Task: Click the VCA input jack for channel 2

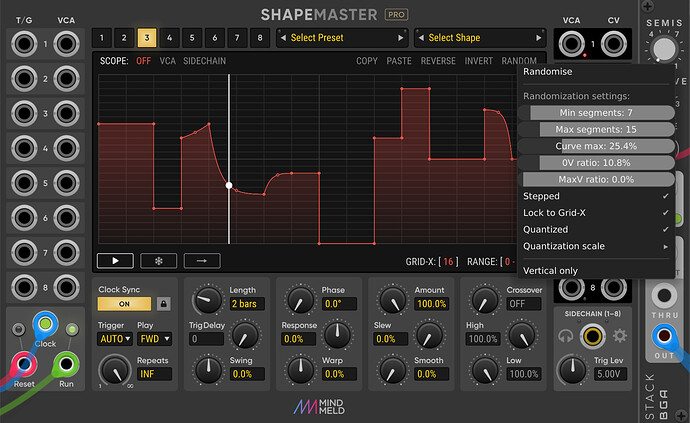Action: 66,79
